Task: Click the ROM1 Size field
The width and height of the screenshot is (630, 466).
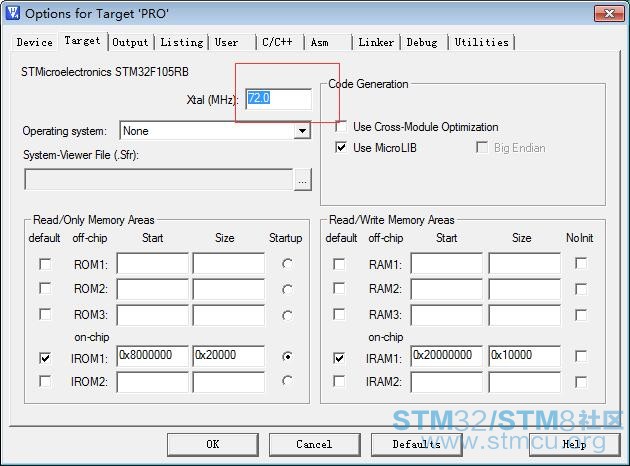Action: [229, 263]
